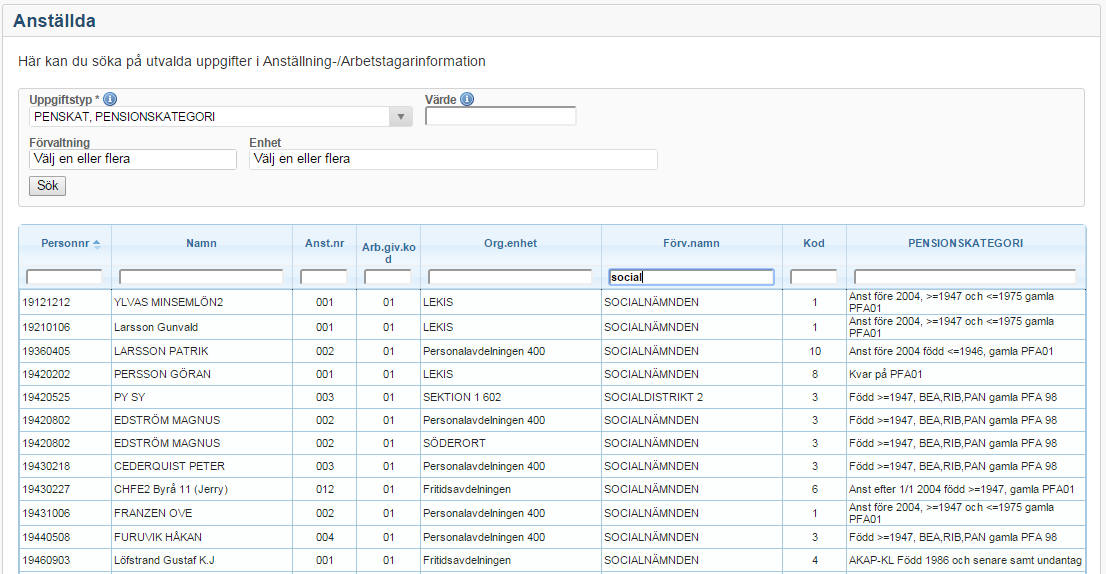Click the Förv.namn column header
Image resolution: width=1106 pixels, height=574 pixels.
tap(691, 243)
